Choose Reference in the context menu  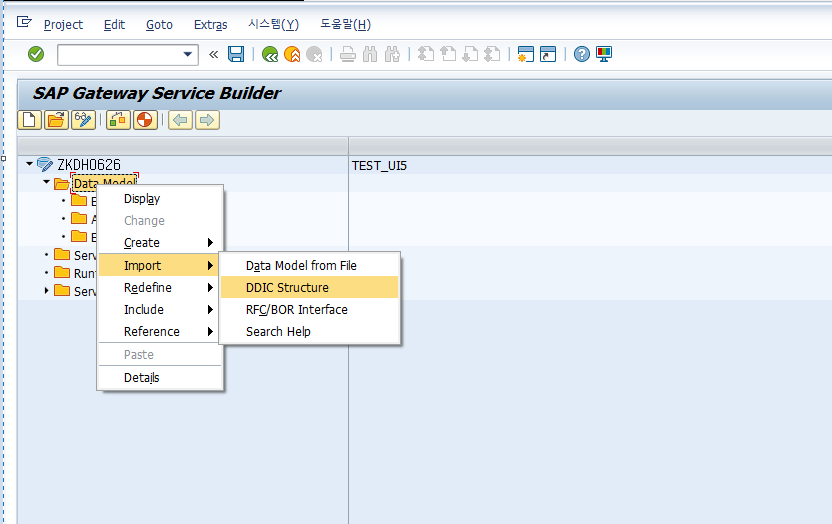coord(160,331)
